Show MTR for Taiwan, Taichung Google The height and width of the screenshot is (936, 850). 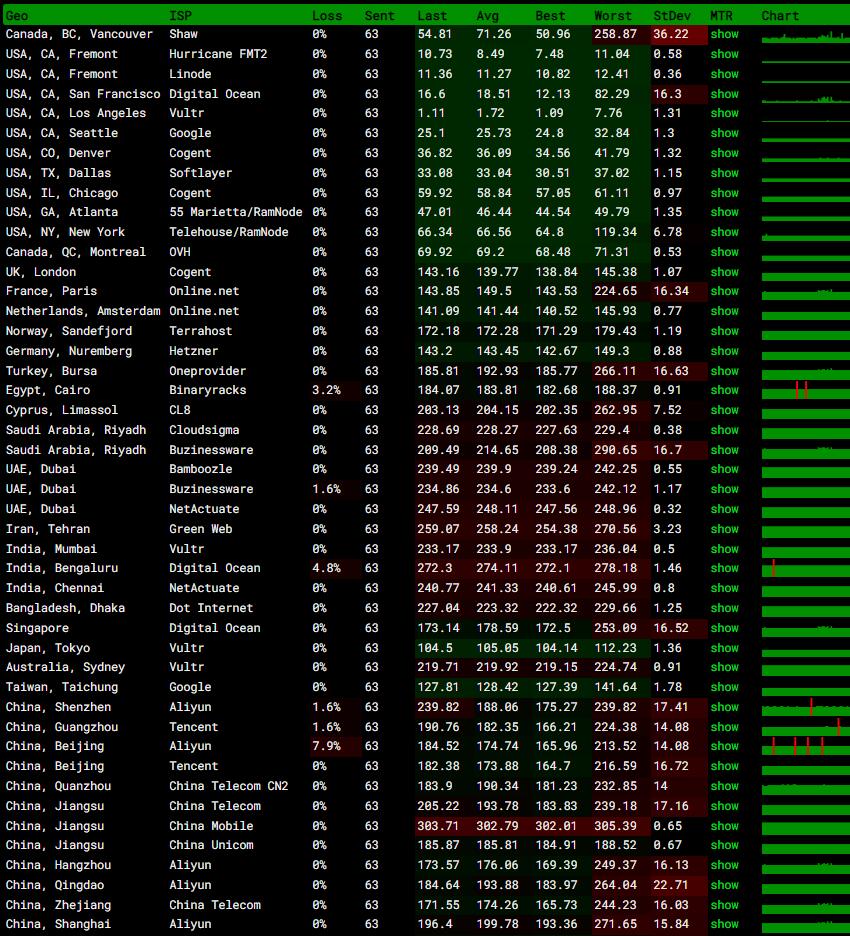coord(724,687)
